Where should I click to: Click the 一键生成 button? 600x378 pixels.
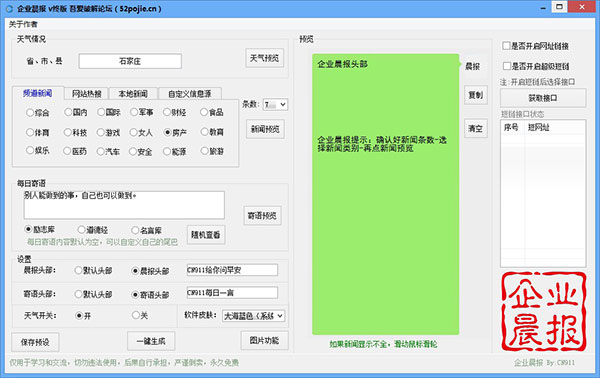coord(151,341)
